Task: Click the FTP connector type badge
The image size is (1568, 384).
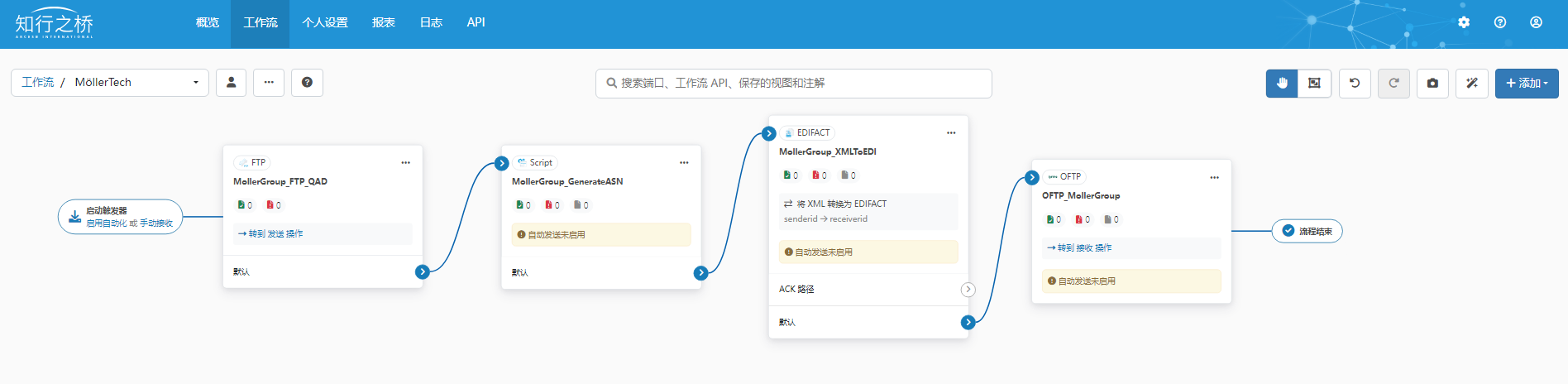Action: tap(252, 163)
